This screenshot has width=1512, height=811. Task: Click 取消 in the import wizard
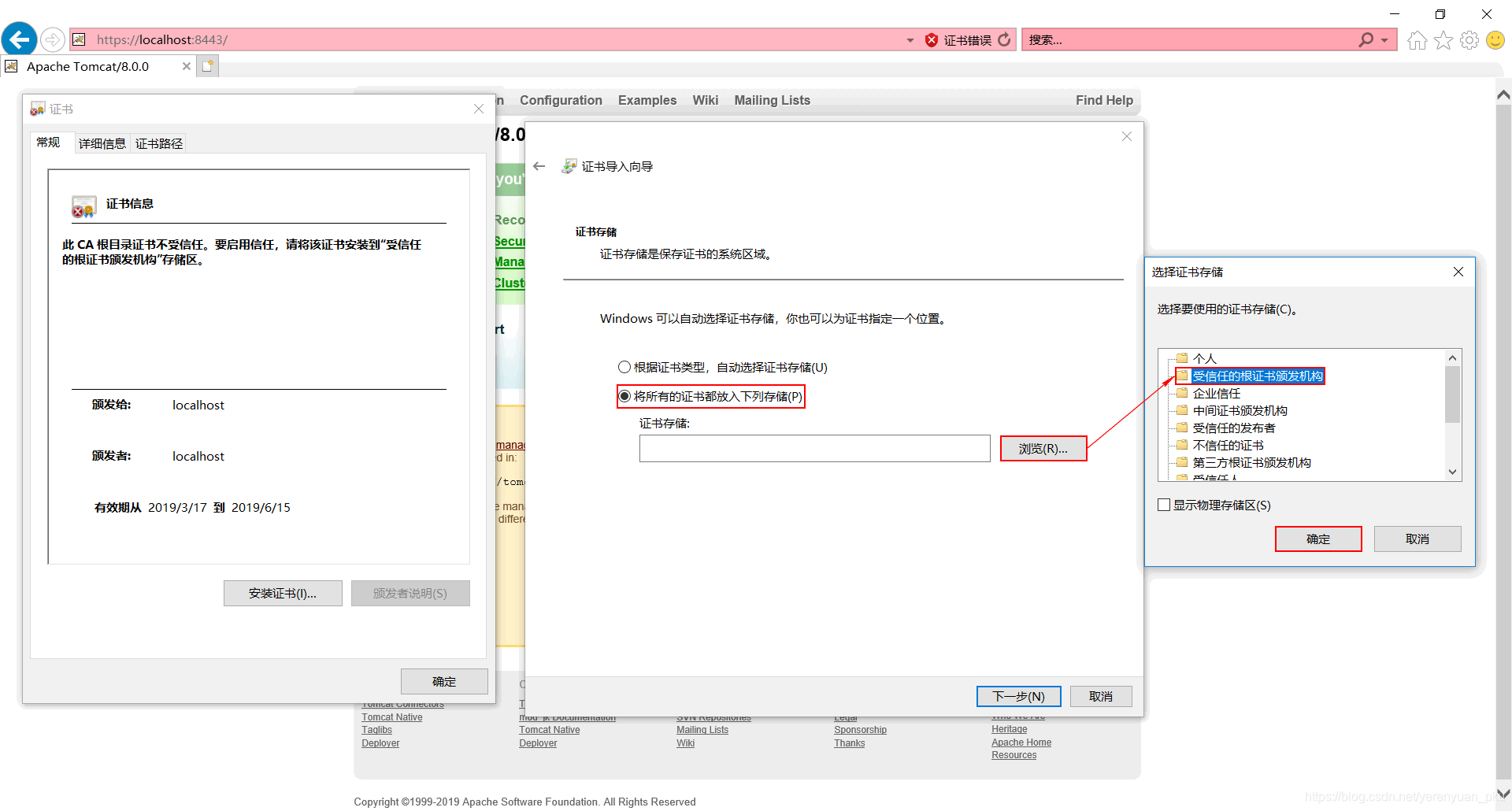1101,696
